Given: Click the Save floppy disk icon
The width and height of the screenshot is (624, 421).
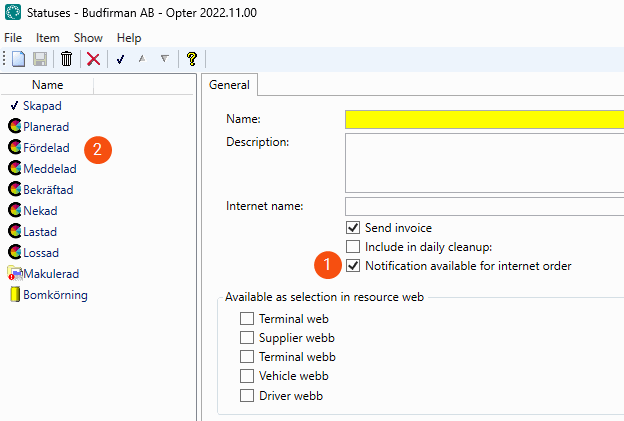Looking at the screenshot, I should coord(41,59).
